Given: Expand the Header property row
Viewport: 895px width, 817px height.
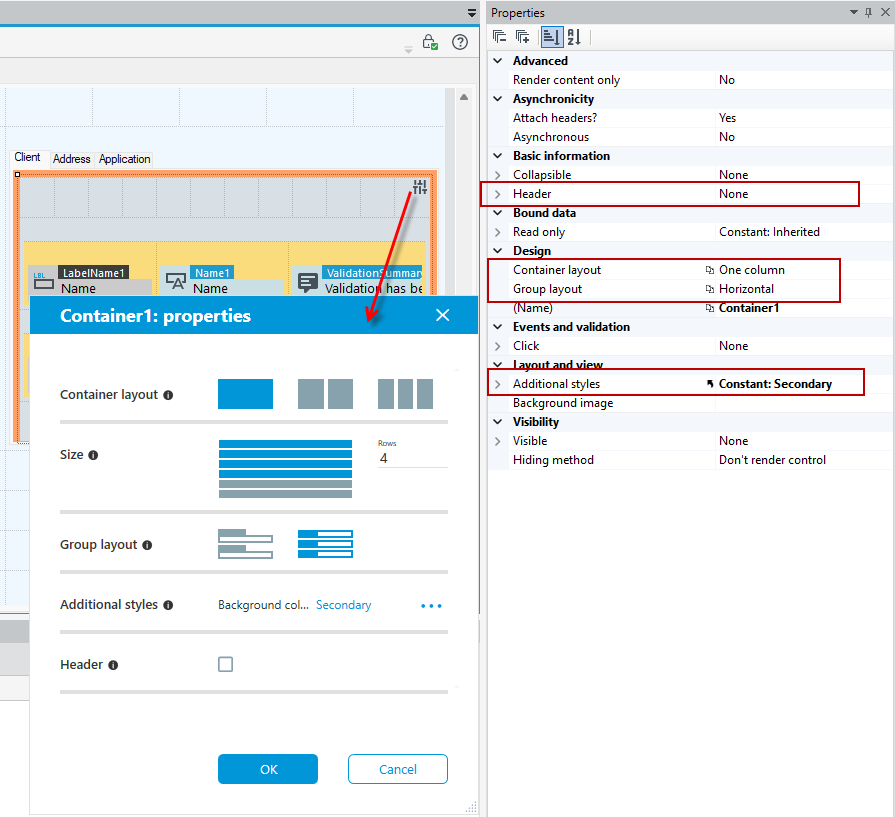Looking at the screenshot, I should click(498, 194).
